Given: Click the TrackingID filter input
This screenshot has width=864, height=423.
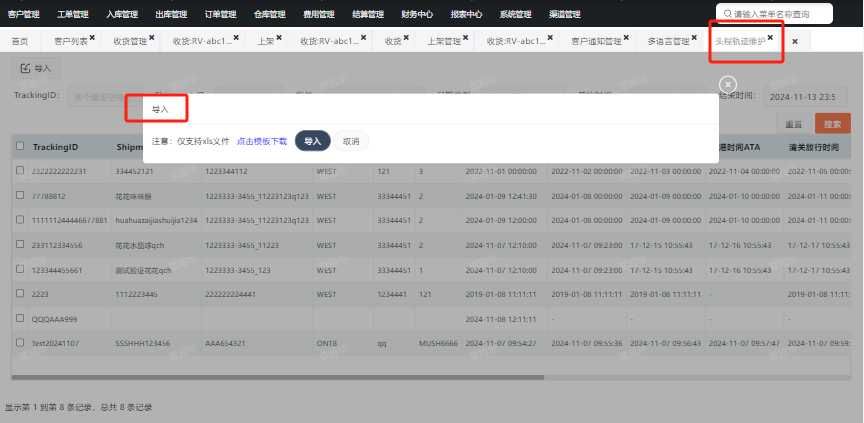Looking at the screenshot, I should pyautogui.click(x=105, y=97).
